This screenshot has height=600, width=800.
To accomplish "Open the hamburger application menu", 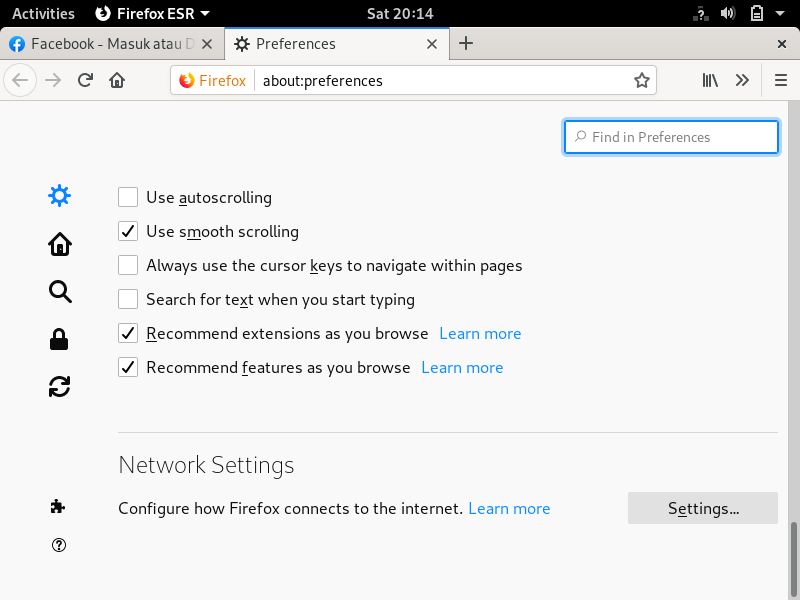I will coord(780,80).
